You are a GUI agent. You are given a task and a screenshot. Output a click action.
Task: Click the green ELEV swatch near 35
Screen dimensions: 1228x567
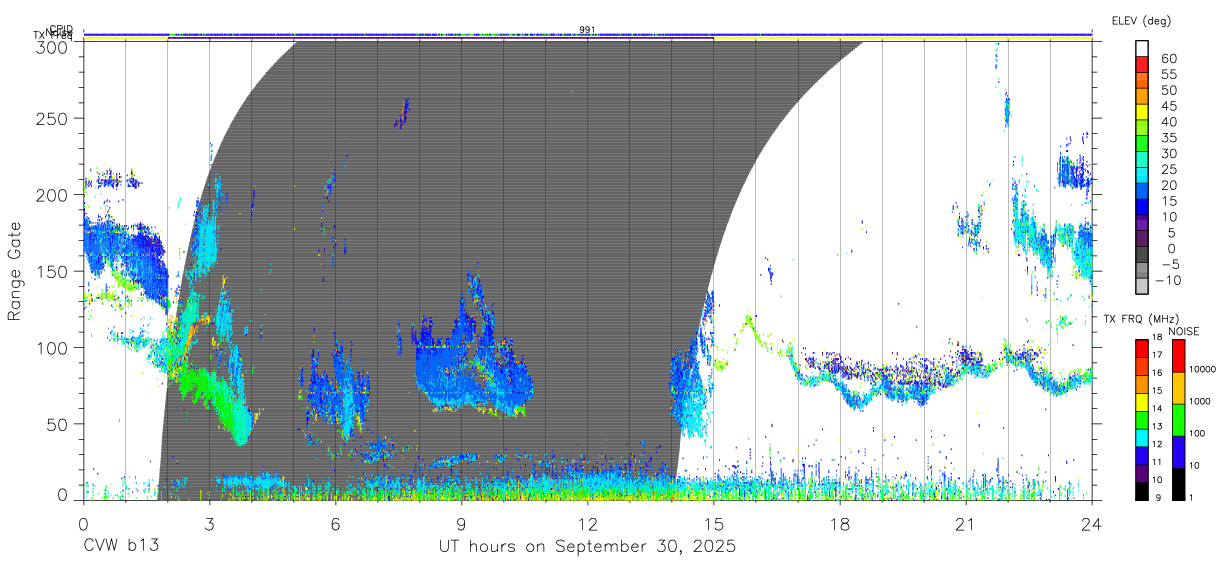pyautogui.click(x=1143, y=143)
